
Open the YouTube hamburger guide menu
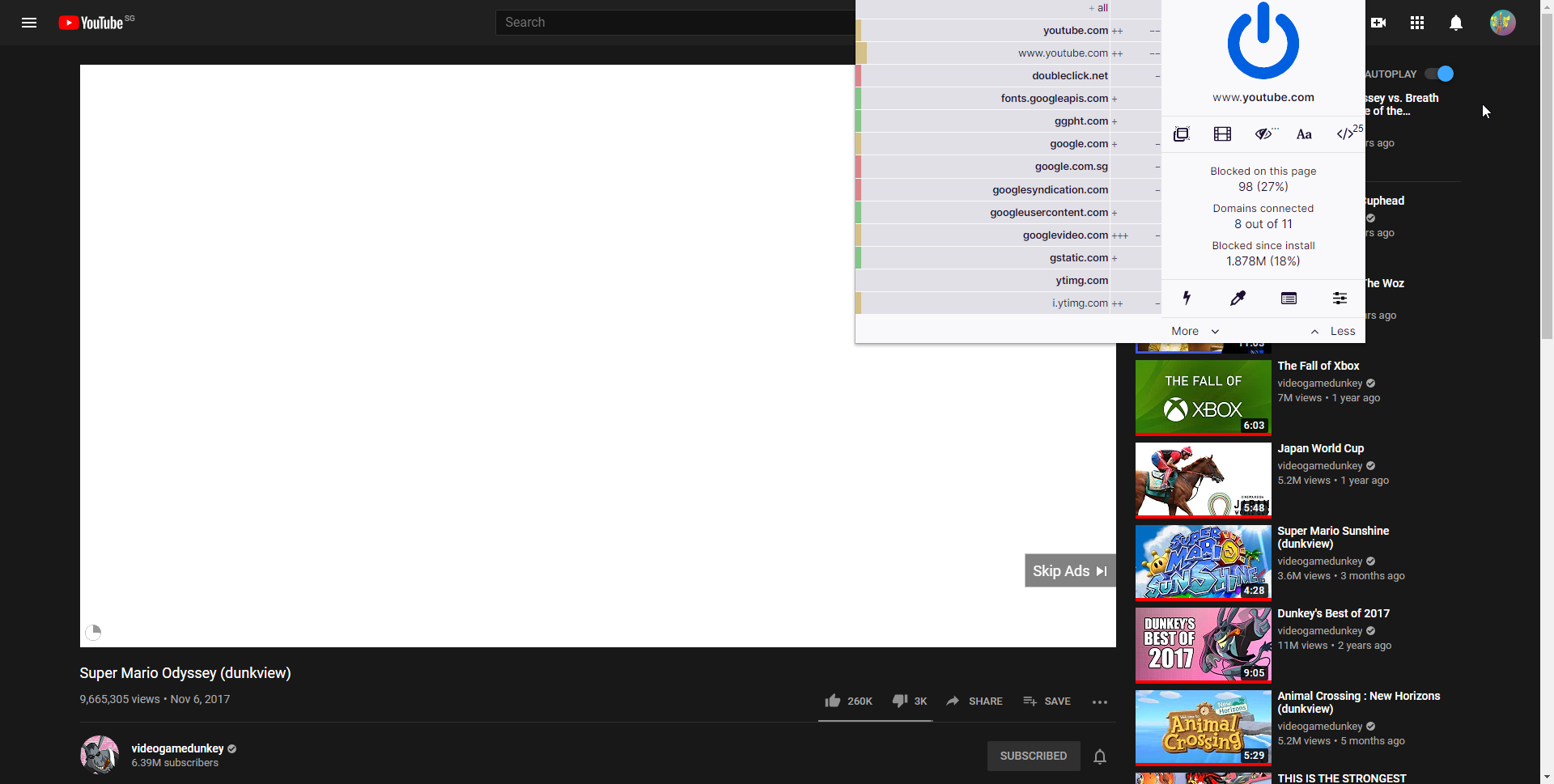(29, 23)
